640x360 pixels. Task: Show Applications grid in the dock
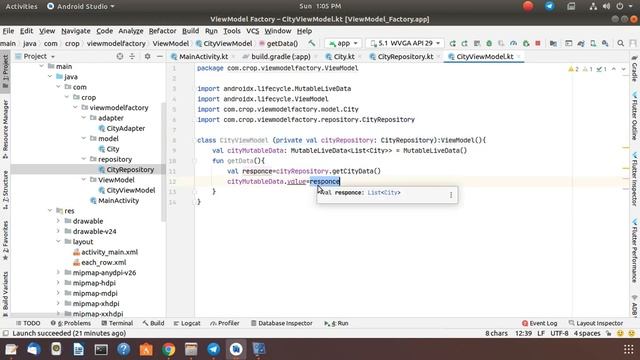(x=629, y=349)
